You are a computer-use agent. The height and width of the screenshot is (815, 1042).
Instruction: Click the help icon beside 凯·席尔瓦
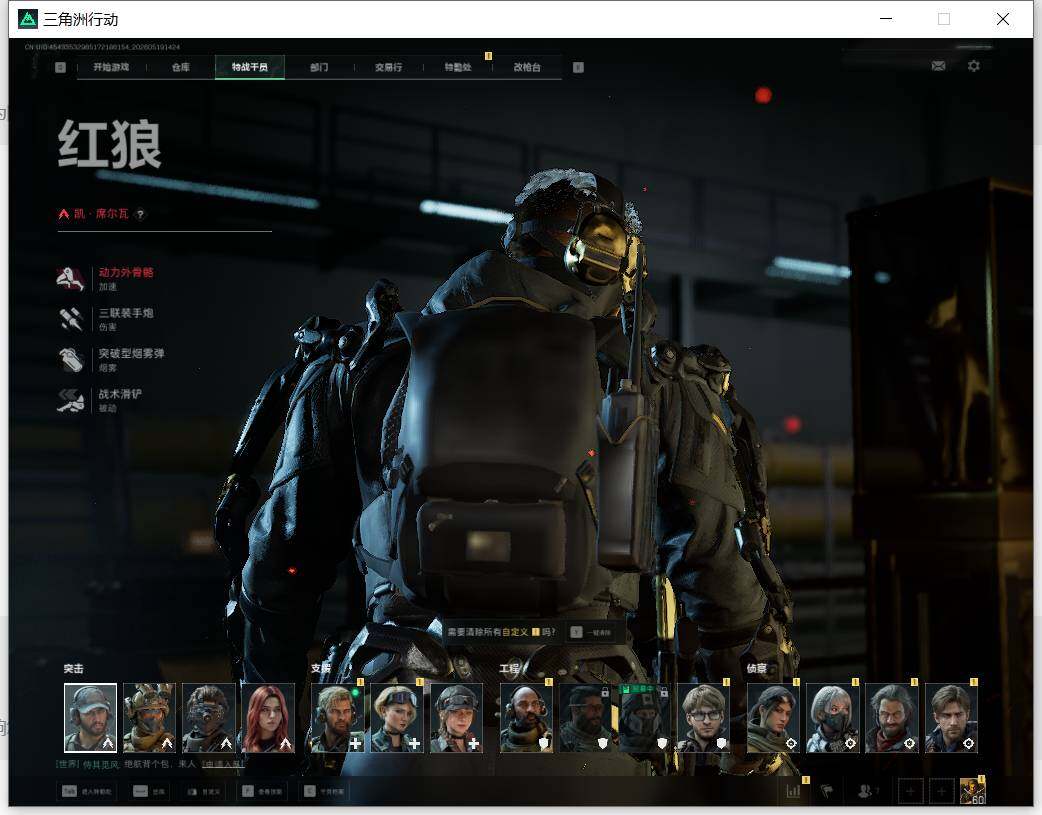point(140,214)
